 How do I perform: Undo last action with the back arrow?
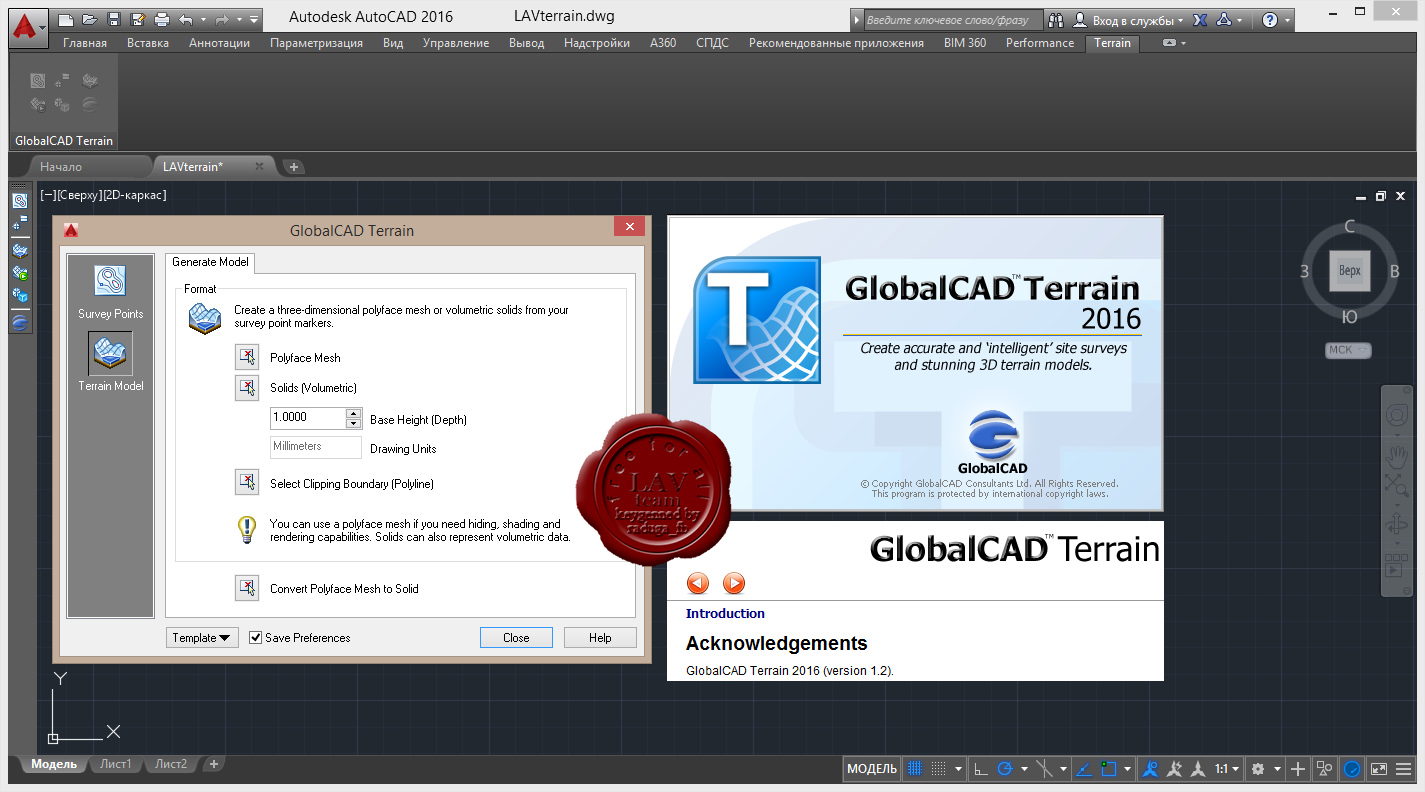coord(186,19)
